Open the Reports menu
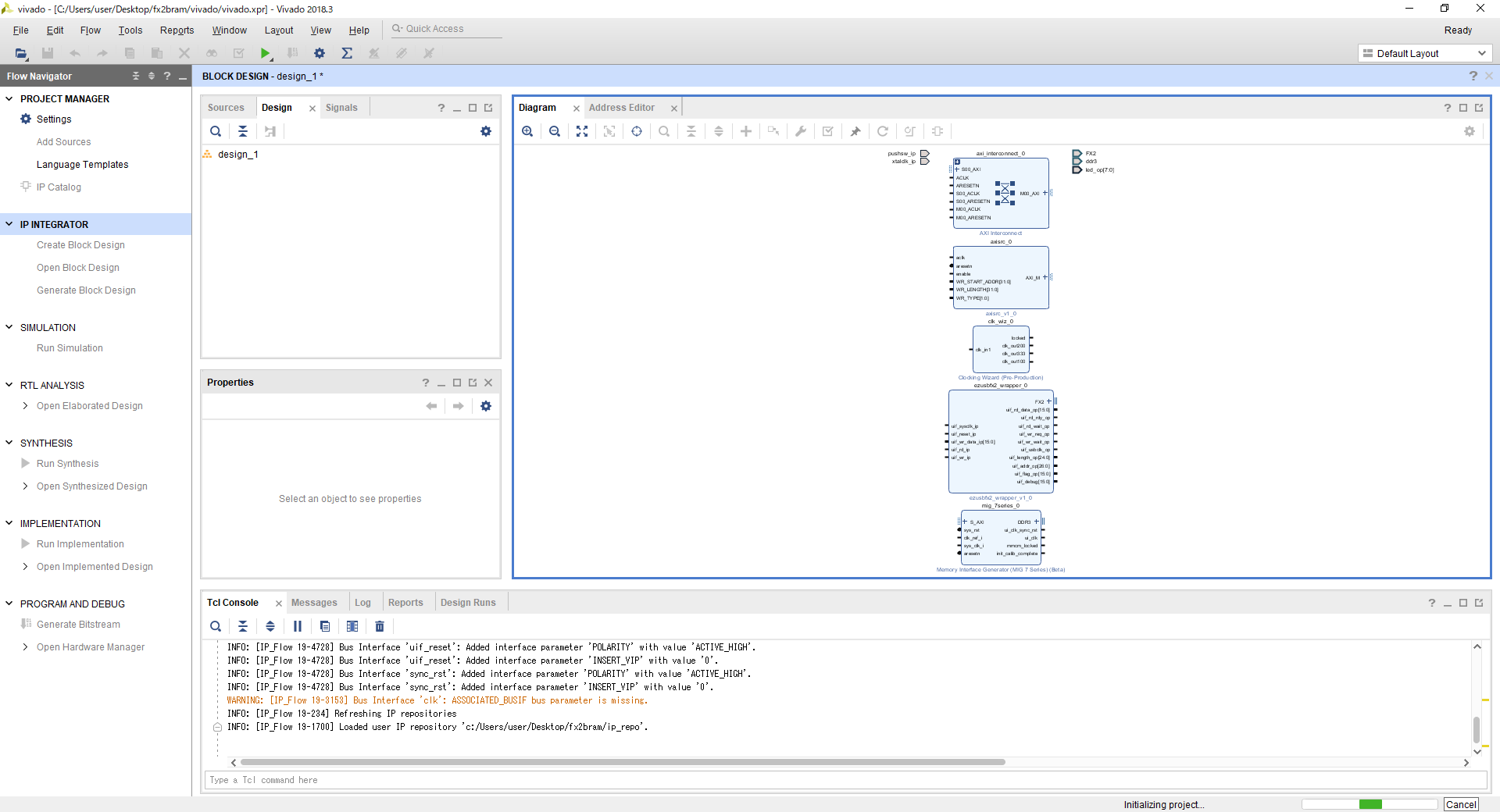The image size is (1500, 812). (x=177, y=30)
